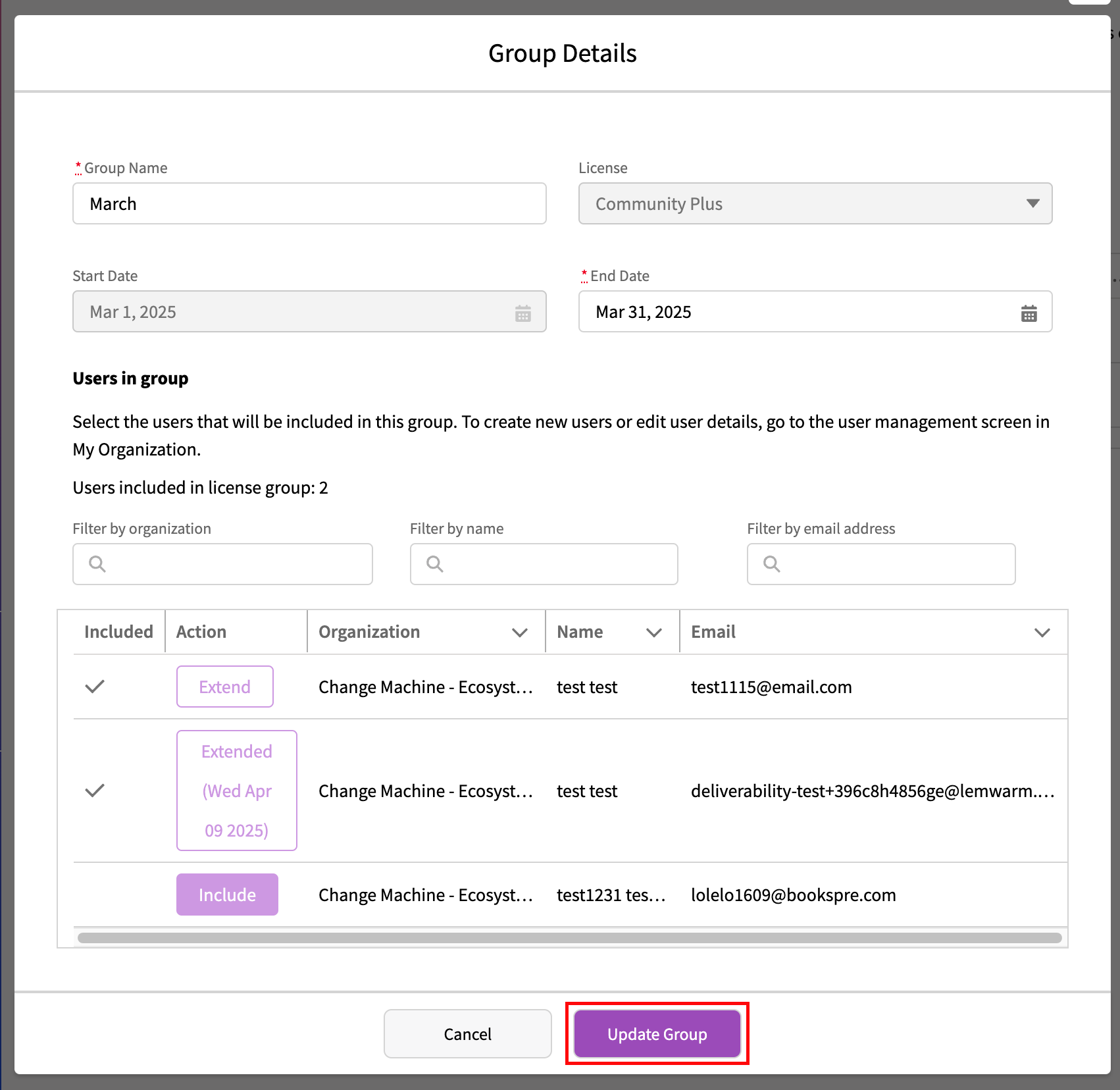Screen dimensions: 1120x1090
Task: Click the Start Date calendar icon
Action: coord(522,313)
